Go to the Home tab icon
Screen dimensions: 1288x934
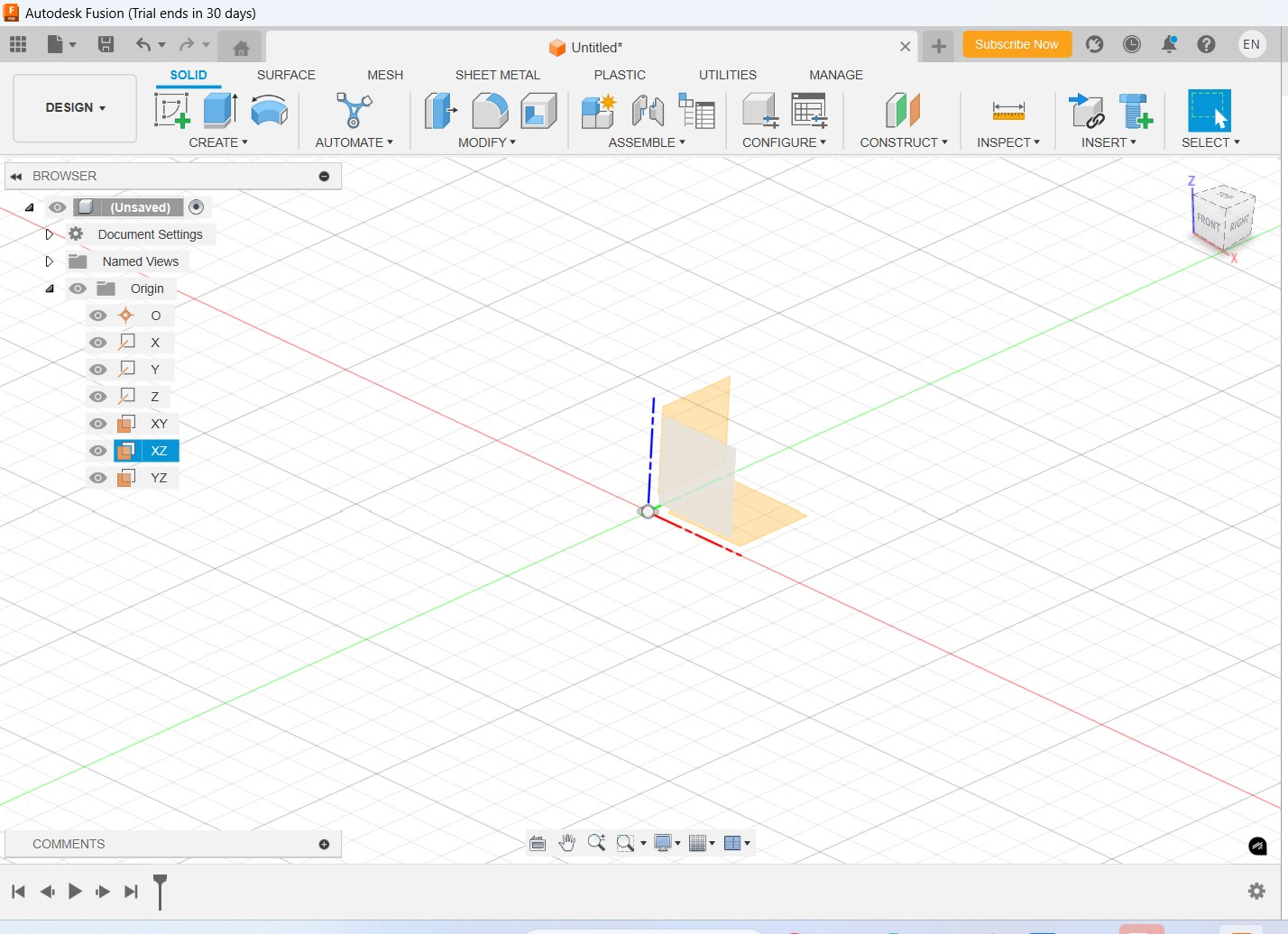point(240,48)
